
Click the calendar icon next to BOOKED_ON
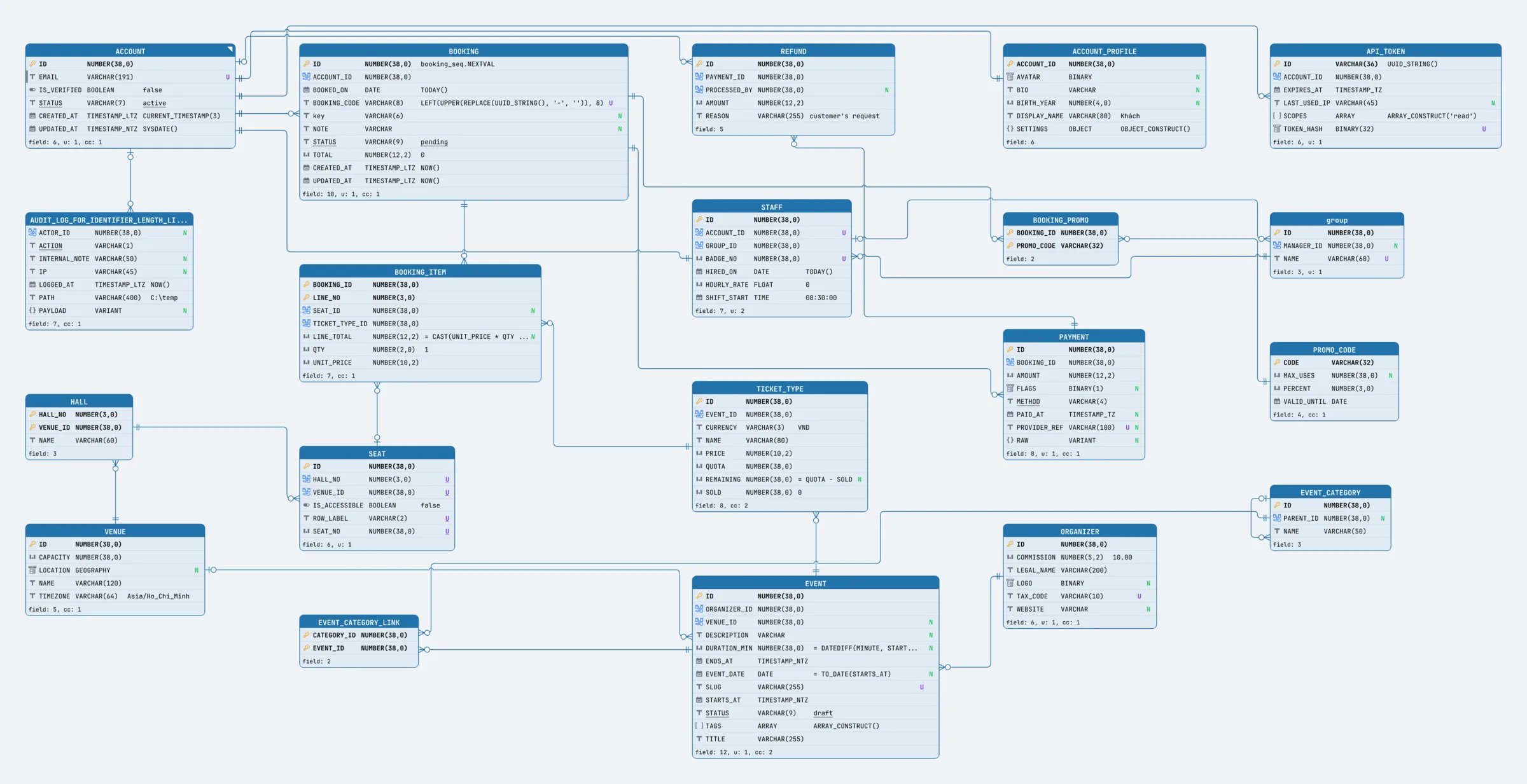point(306,90)
